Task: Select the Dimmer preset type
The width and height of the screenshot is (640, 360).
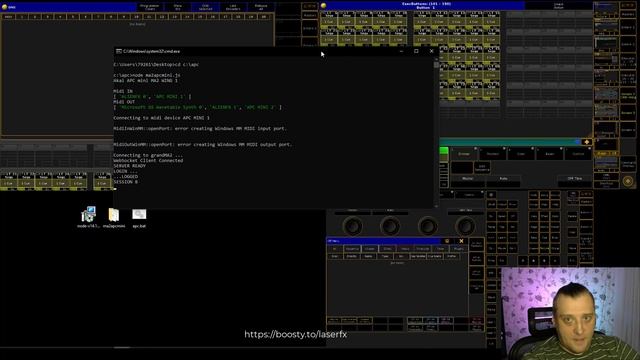Action: click(x=464, y=154)
